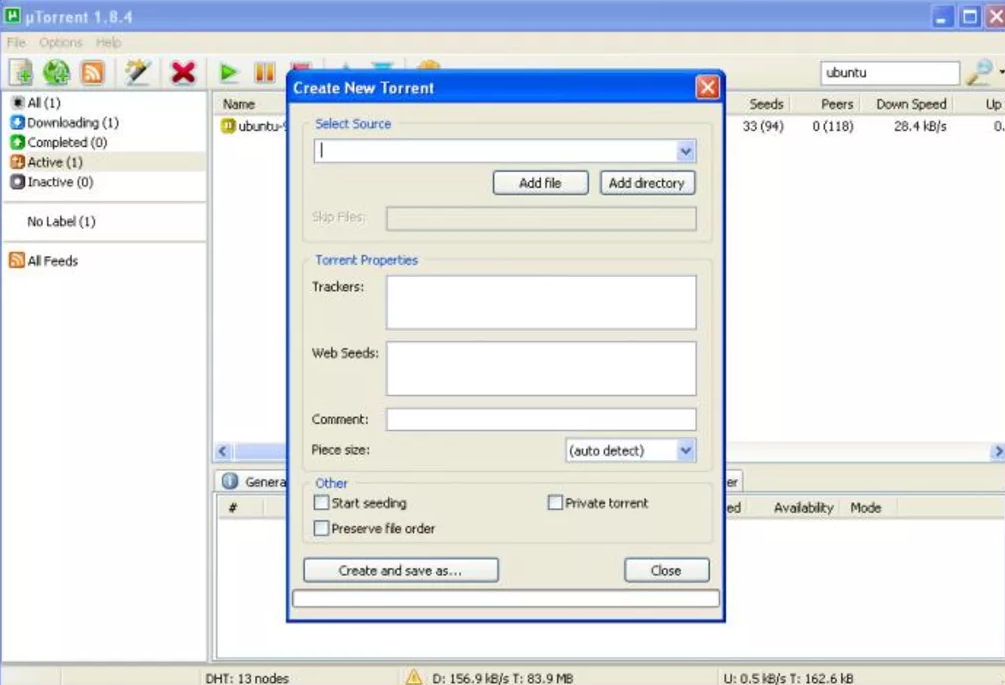Image resolution: width=1005 pixels, height=685 pixels.
Task: Click DHT: 13 nodes in status bar
Action: [247, 678]
